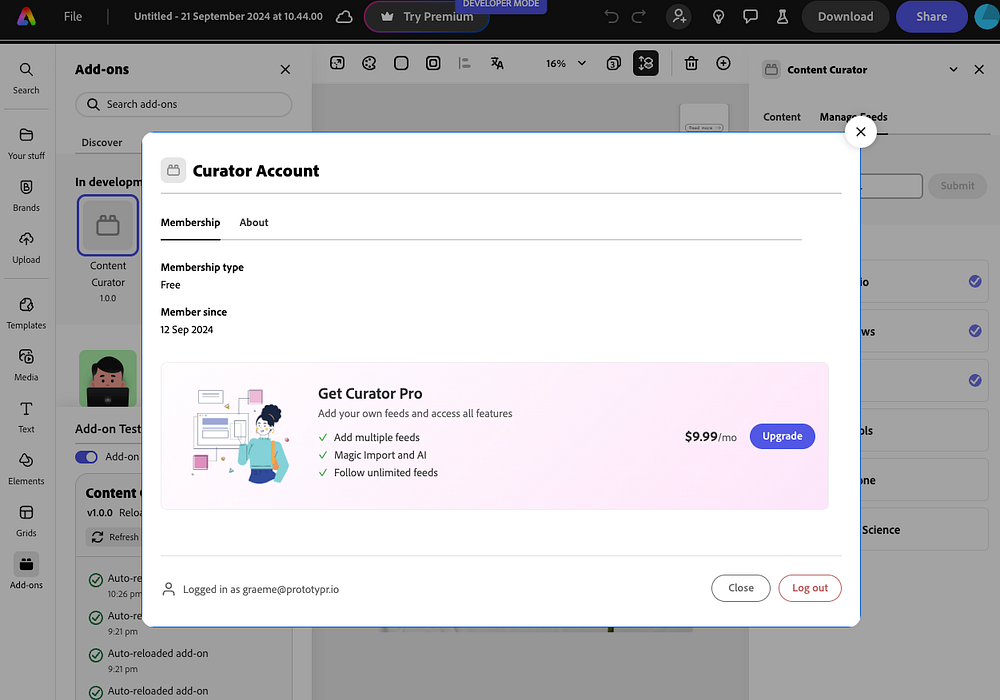Click the Redo arrow
The width and height of the screenshot is (1000, 700).
coord(638,17)
